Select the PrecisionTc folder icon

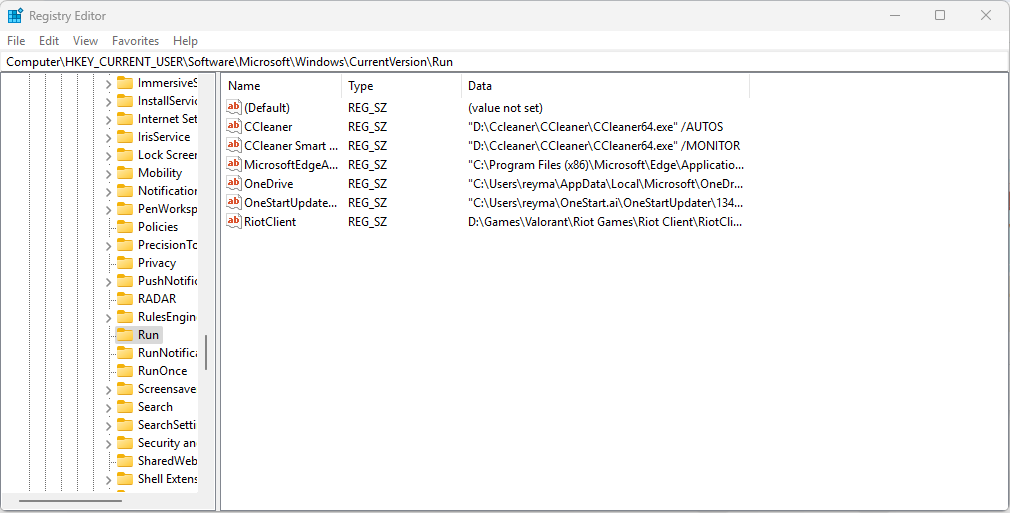click(125, 245)
